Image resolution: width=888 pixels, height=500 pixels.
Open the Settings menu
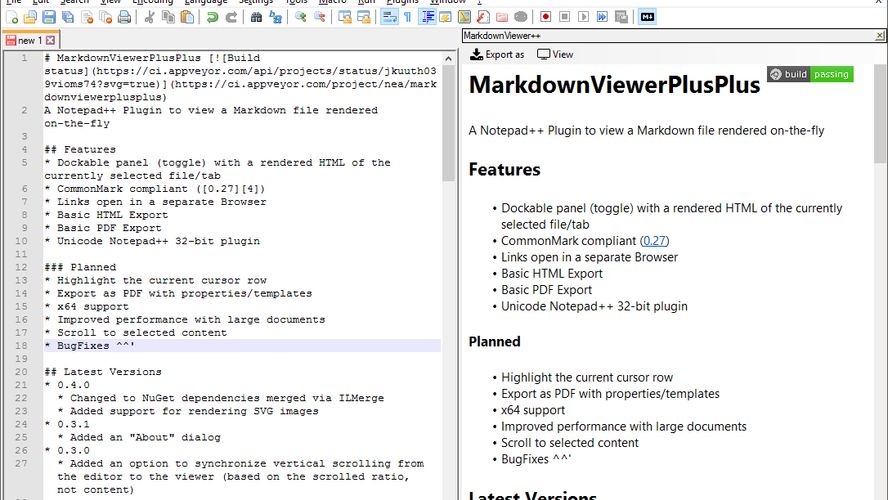pos(255,2)
